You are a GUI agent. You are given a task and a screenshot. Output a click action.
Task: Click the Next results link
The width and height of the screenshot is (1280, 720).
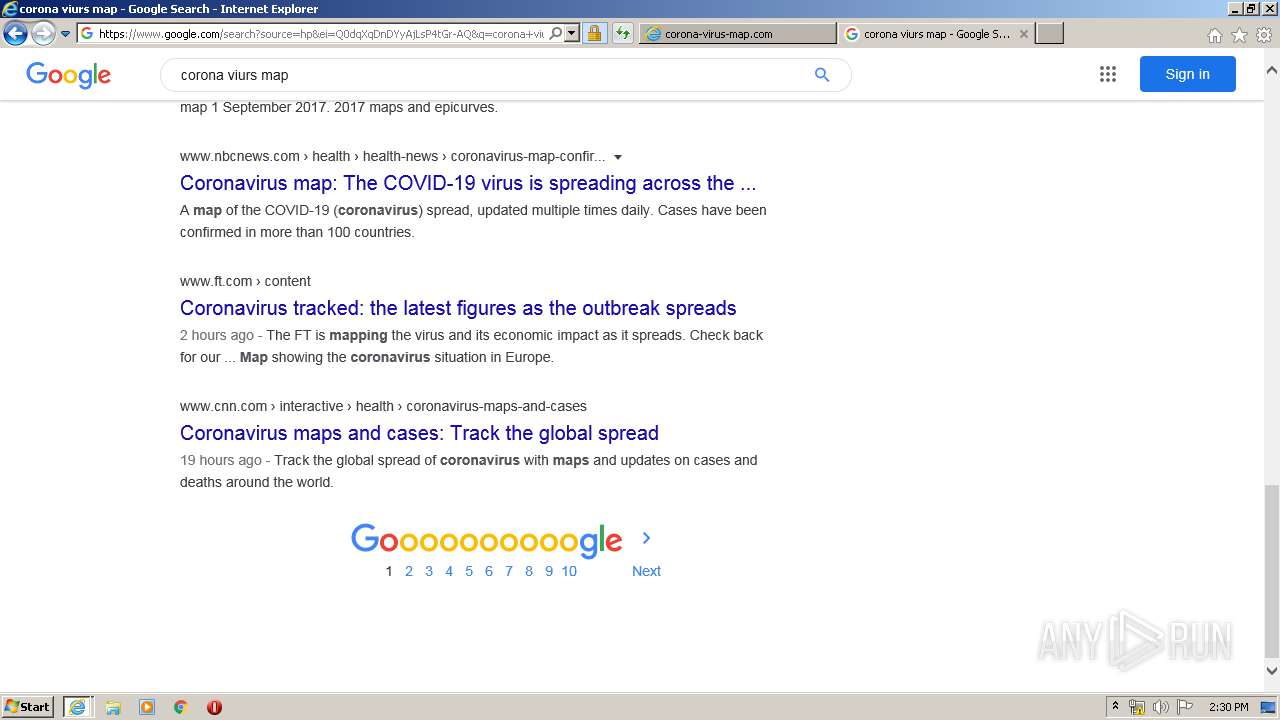coord(646,571)
